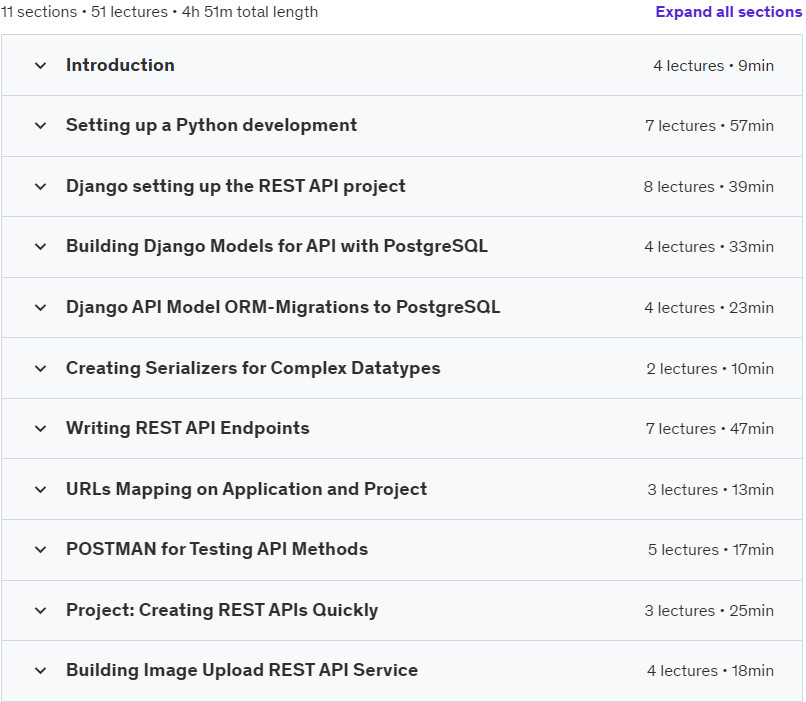806x702 pixels.
Task: Expand Django API Model ORM-Migrations chevron
Action: [x=41, y=308]
